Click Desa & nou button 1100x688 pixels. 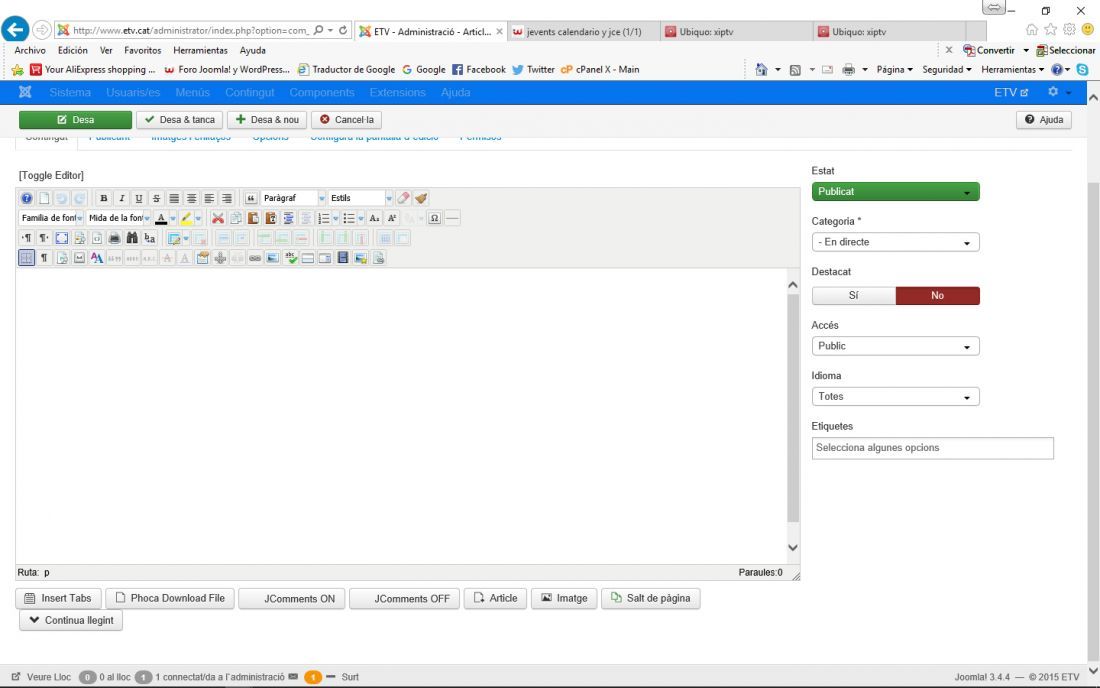click(267, 120)
